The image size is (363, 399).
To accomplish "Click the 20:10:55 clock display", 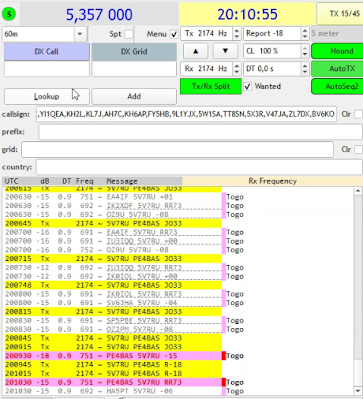I will click(x=247, y=14).
